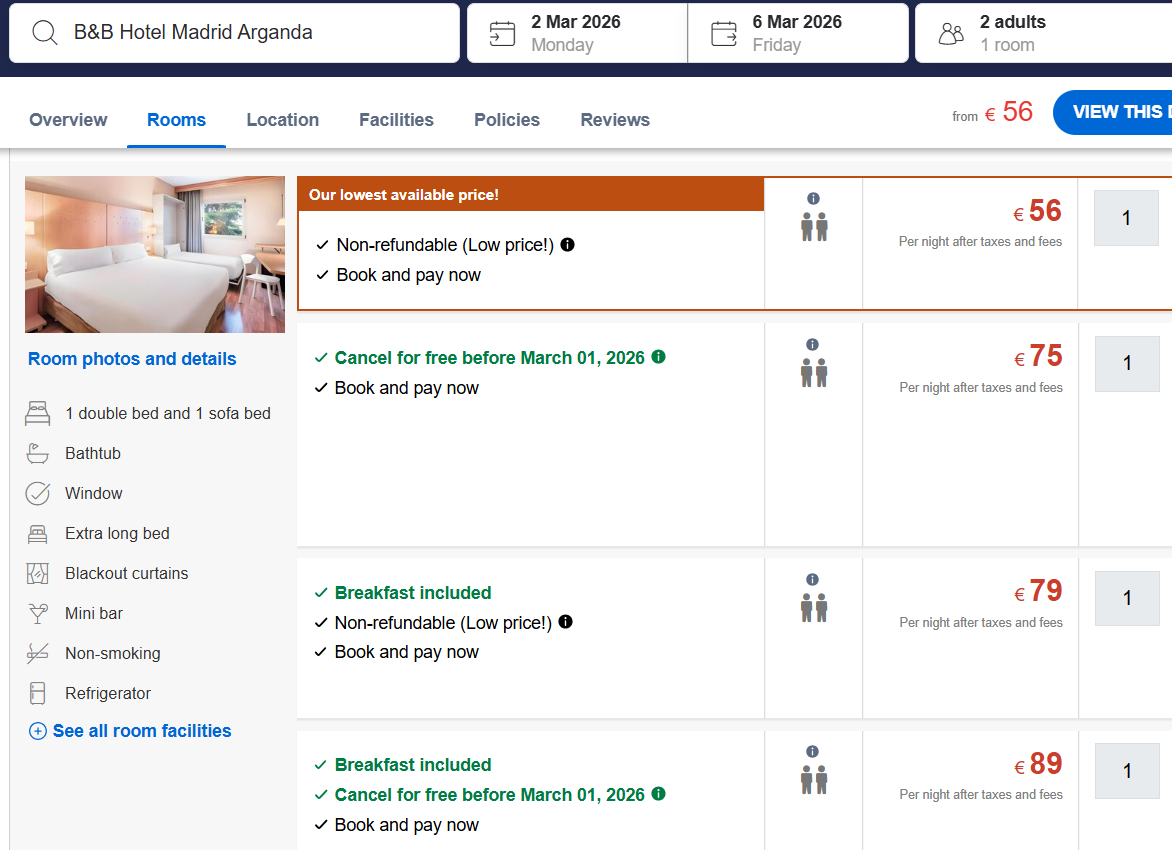The width and height of the screenshot is (1172, 850).
Task: Switch to the Overview tab
Action: pos(68,120)
